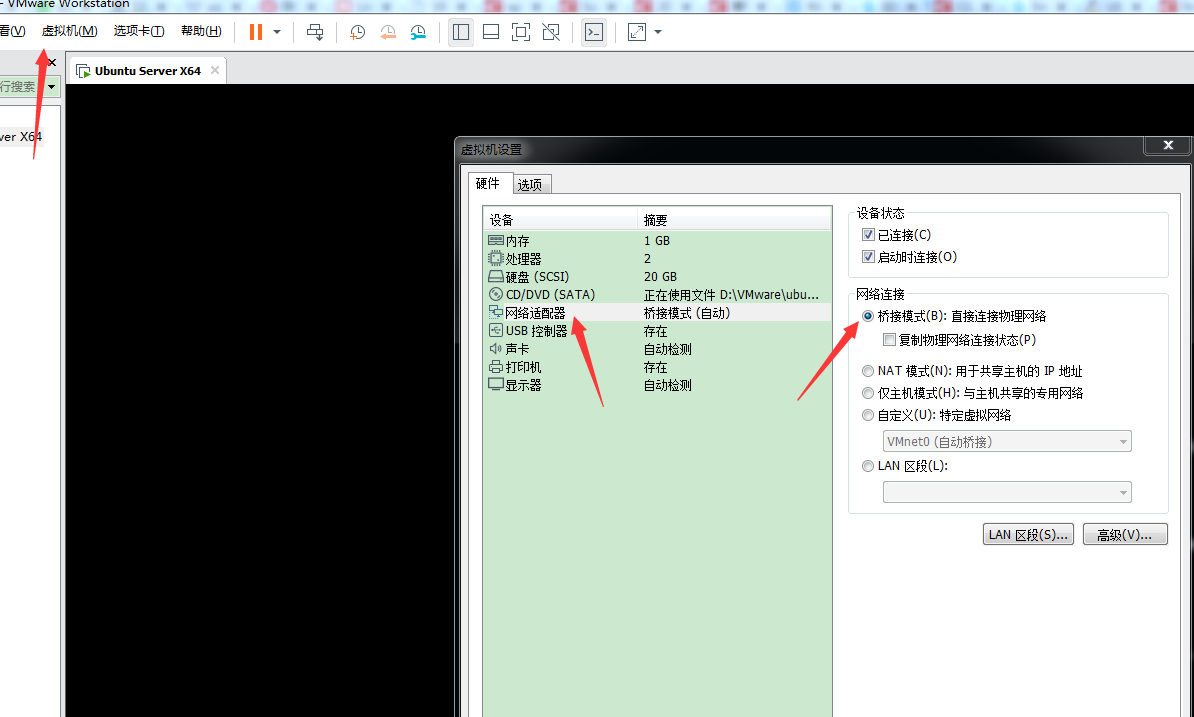Image resolution: width=1194 pixels, height=717 pixels.
Task: Close the library sidebar panel
Action: tap(52, 62)
